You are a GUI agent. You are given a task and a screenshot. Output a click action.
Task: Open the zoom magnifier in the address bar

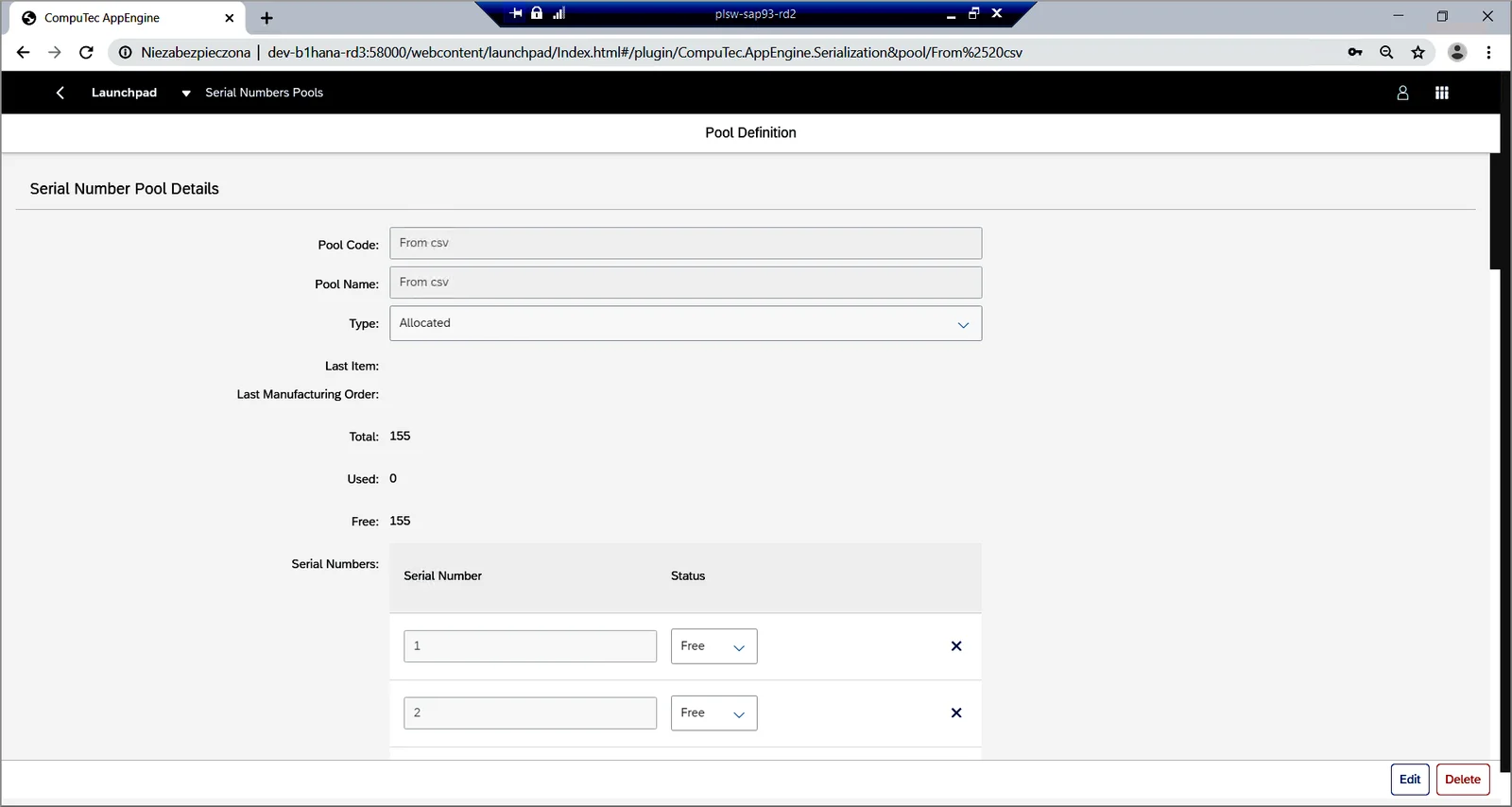tap(1386, 53)
